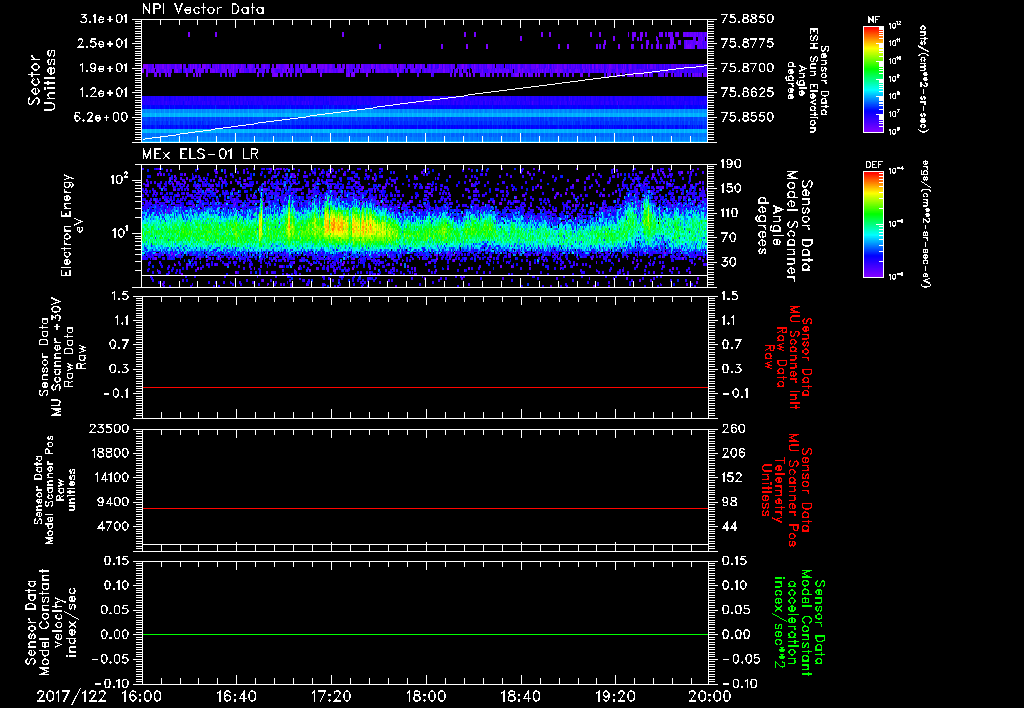Click the 44 telemetry position tick
The height and width of the screenshot is (708, 1024).
click(729, 526)
